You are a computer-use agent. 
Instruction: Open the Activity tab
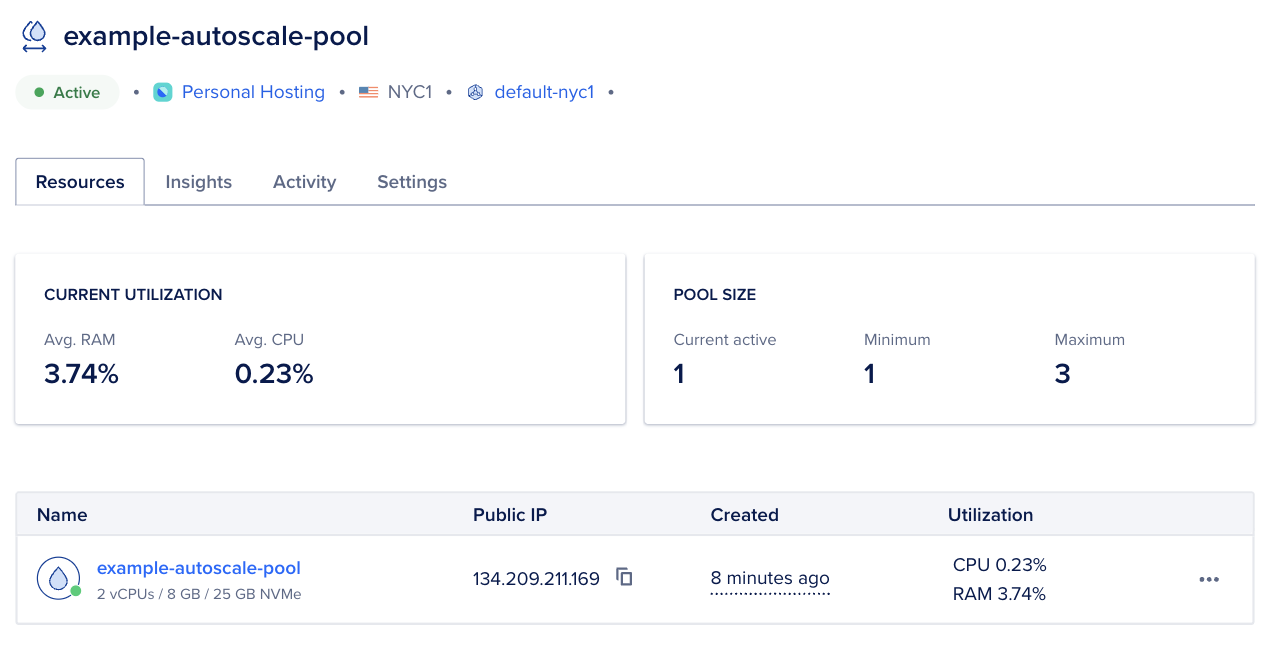(304, 181)
